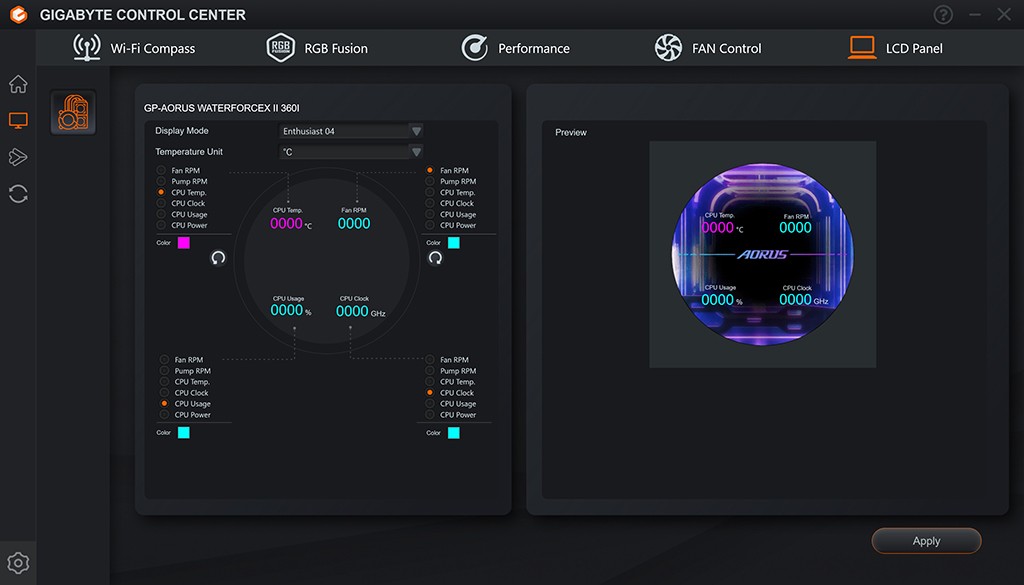The width and height of the screenshot is (1024, 585).
Task: Click the Gigabyte logo in the title bar
Action: [x=19, y=14]
